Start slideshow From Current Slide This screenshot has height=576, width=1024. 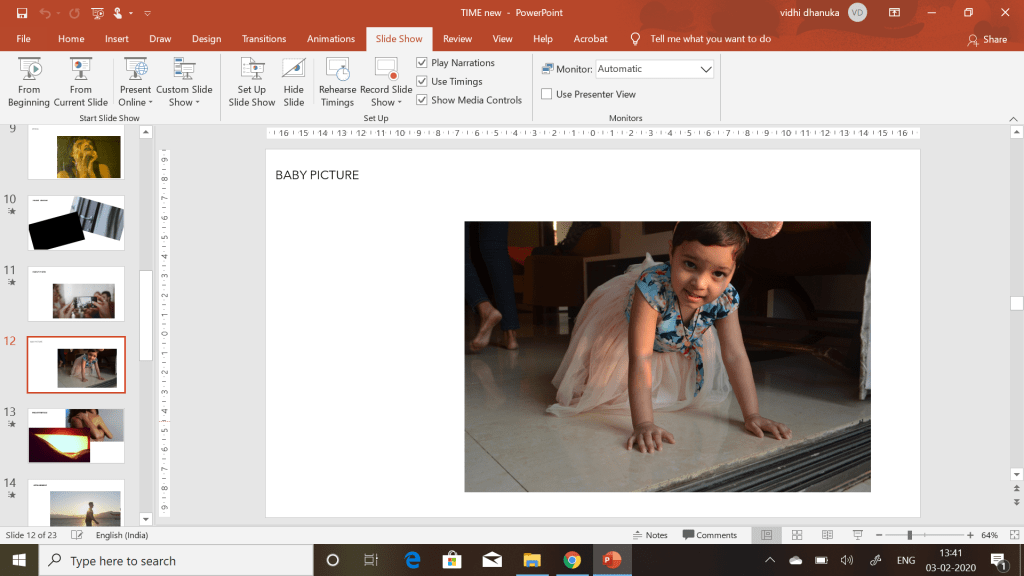pyautogui.click(x=81, y=82)
